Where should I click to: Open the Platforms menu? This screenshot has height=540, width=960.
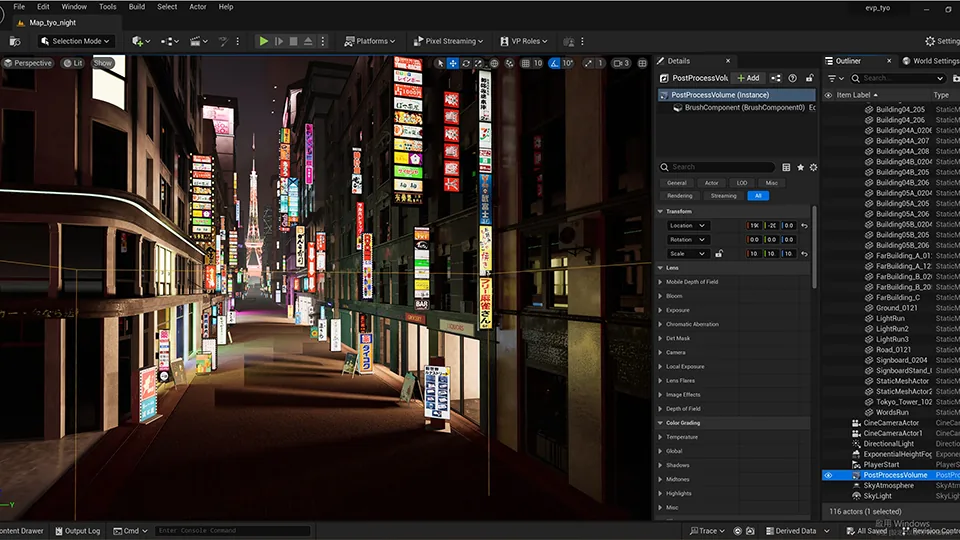point(369,41)
